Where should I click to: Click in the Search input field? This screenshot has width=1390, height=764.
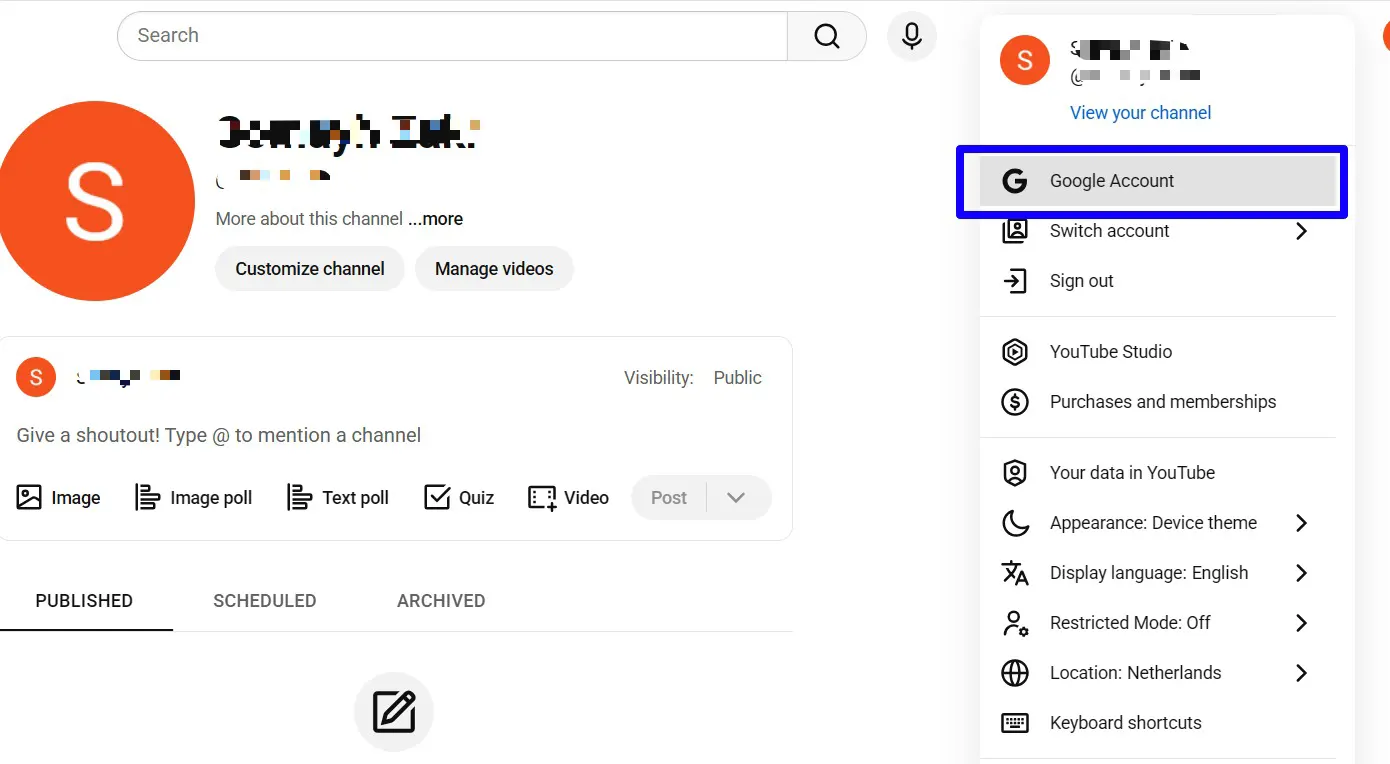click(x=450, y=36)
